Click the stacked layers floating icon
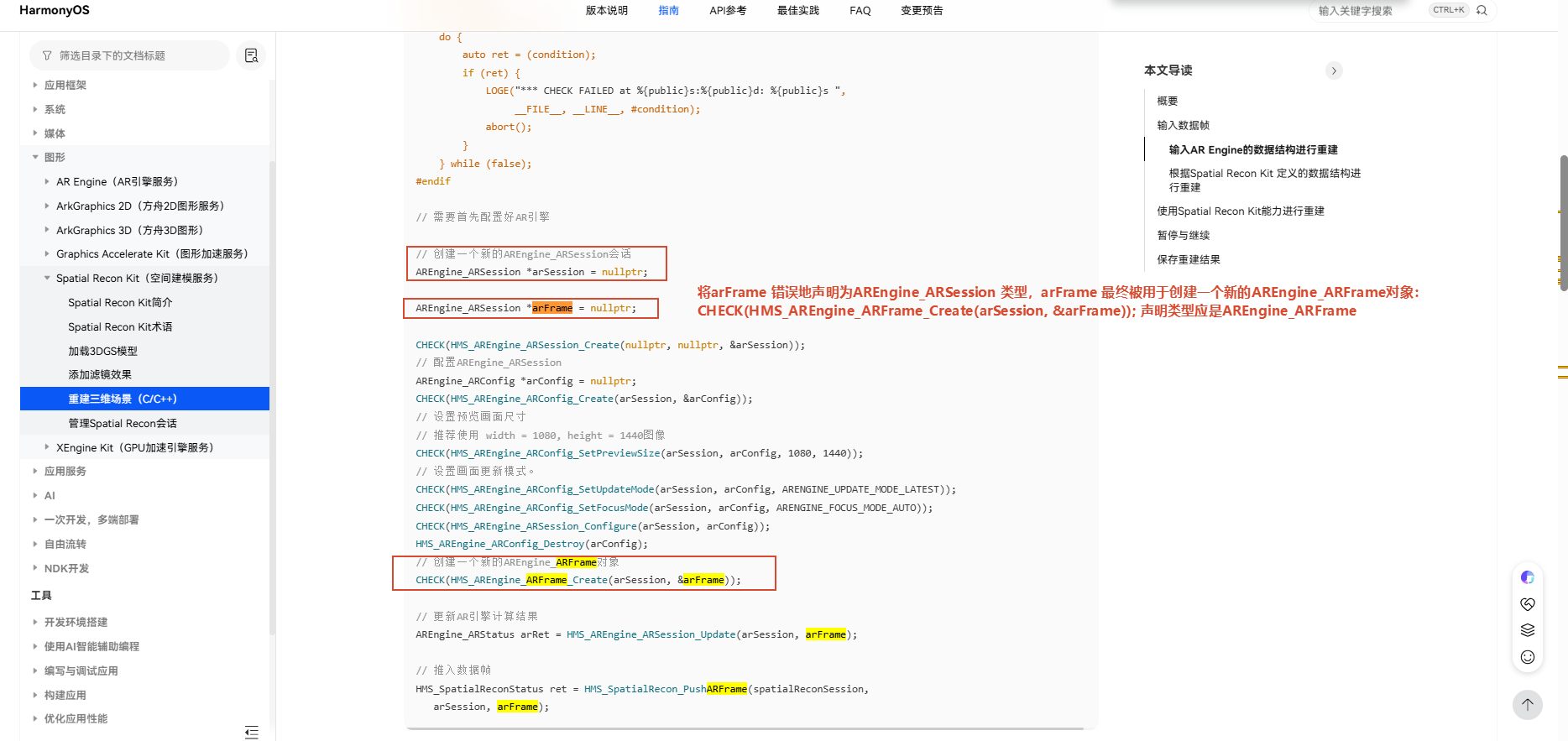This screenshot has width=1568, height=741. coord(1528,630)
